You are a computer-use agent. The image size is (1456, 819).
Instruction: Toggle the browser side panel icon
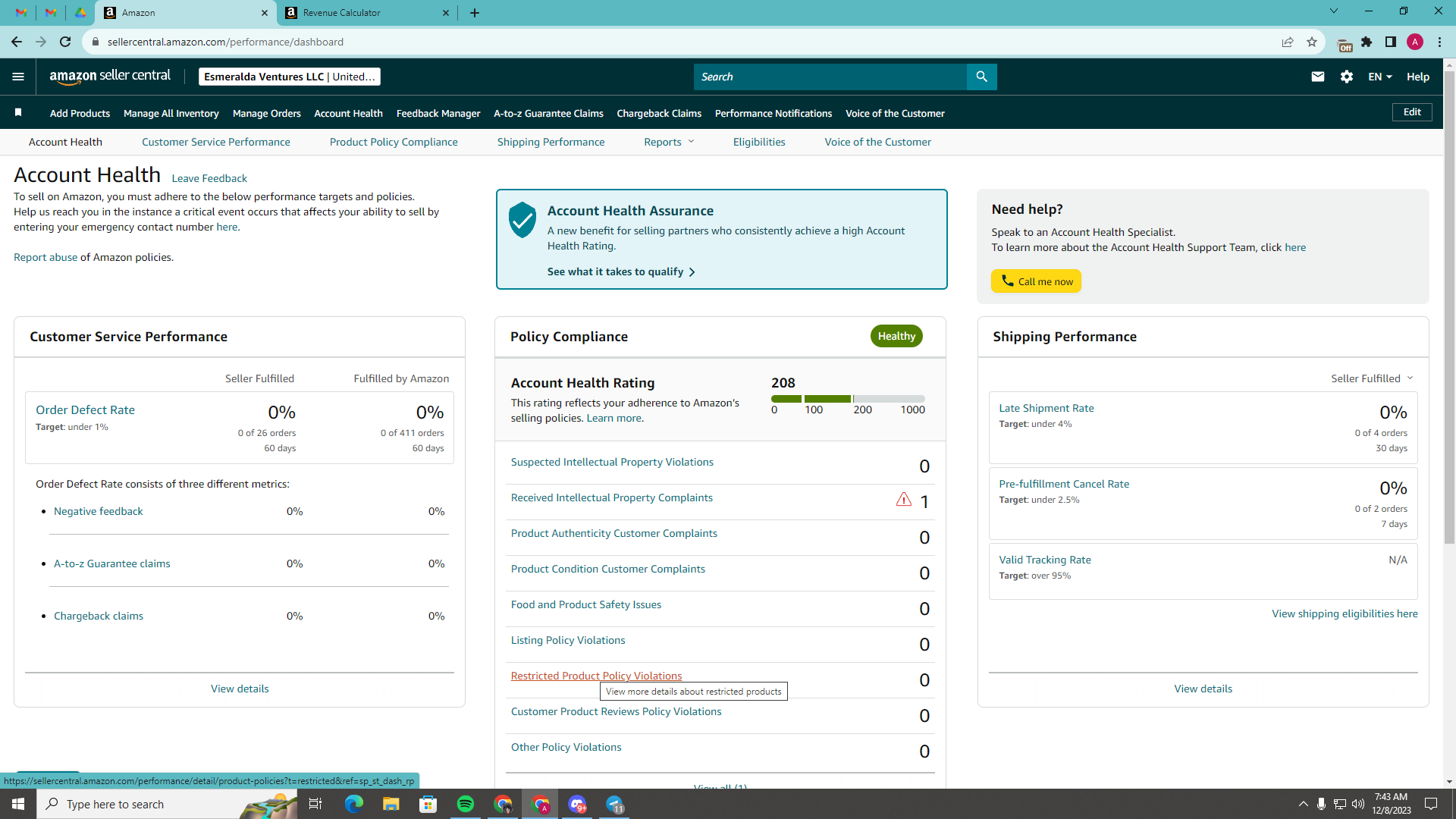pyautogui.click(x=1391, y=42)
